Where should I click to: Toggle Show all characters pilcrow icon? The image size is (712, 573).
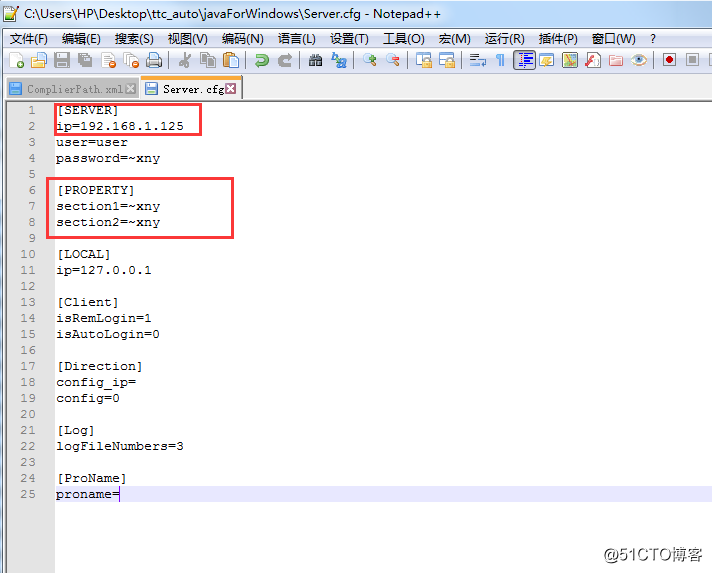500,60
